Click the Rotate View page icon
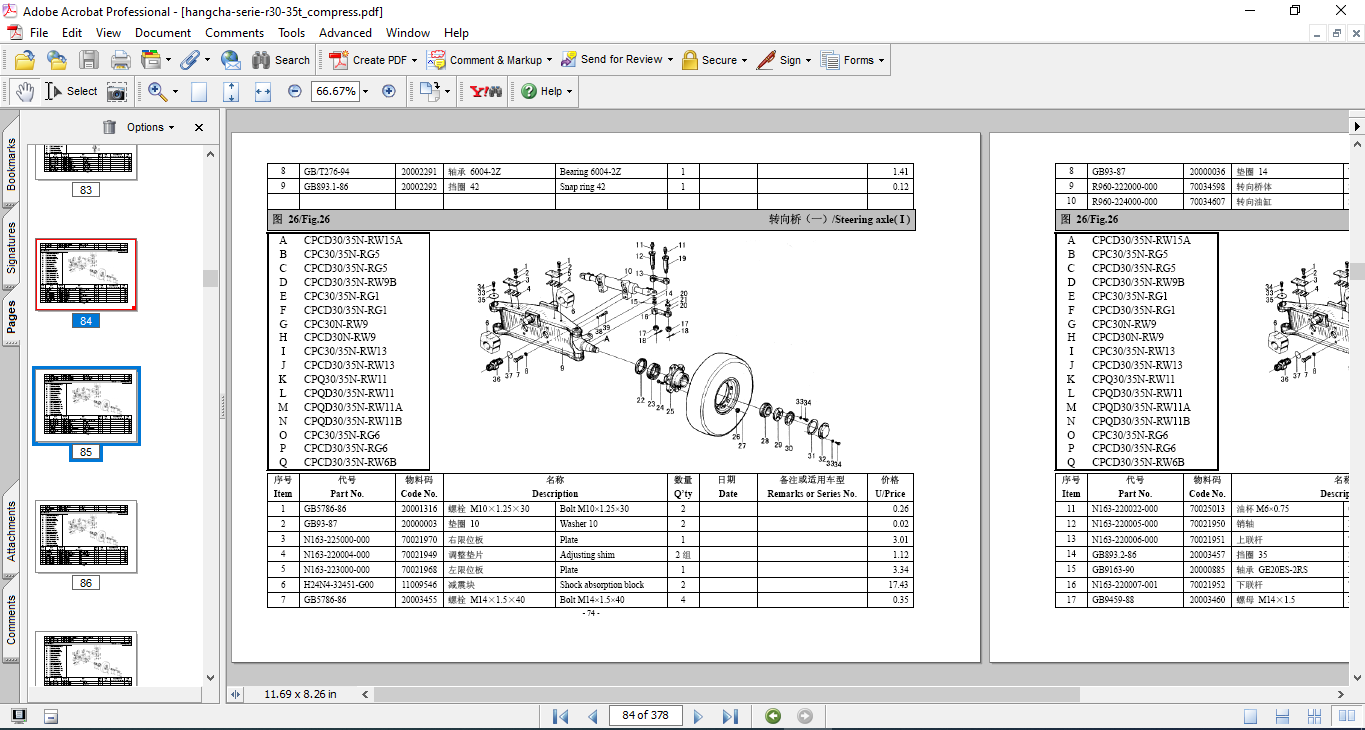This screenshot has width=1365, height=730. (429, 91)
